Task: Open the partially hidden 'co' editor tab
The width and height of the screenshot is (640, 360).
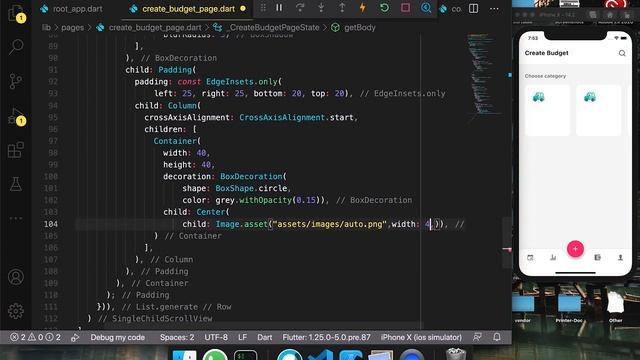Action: [x=451, y=9]
